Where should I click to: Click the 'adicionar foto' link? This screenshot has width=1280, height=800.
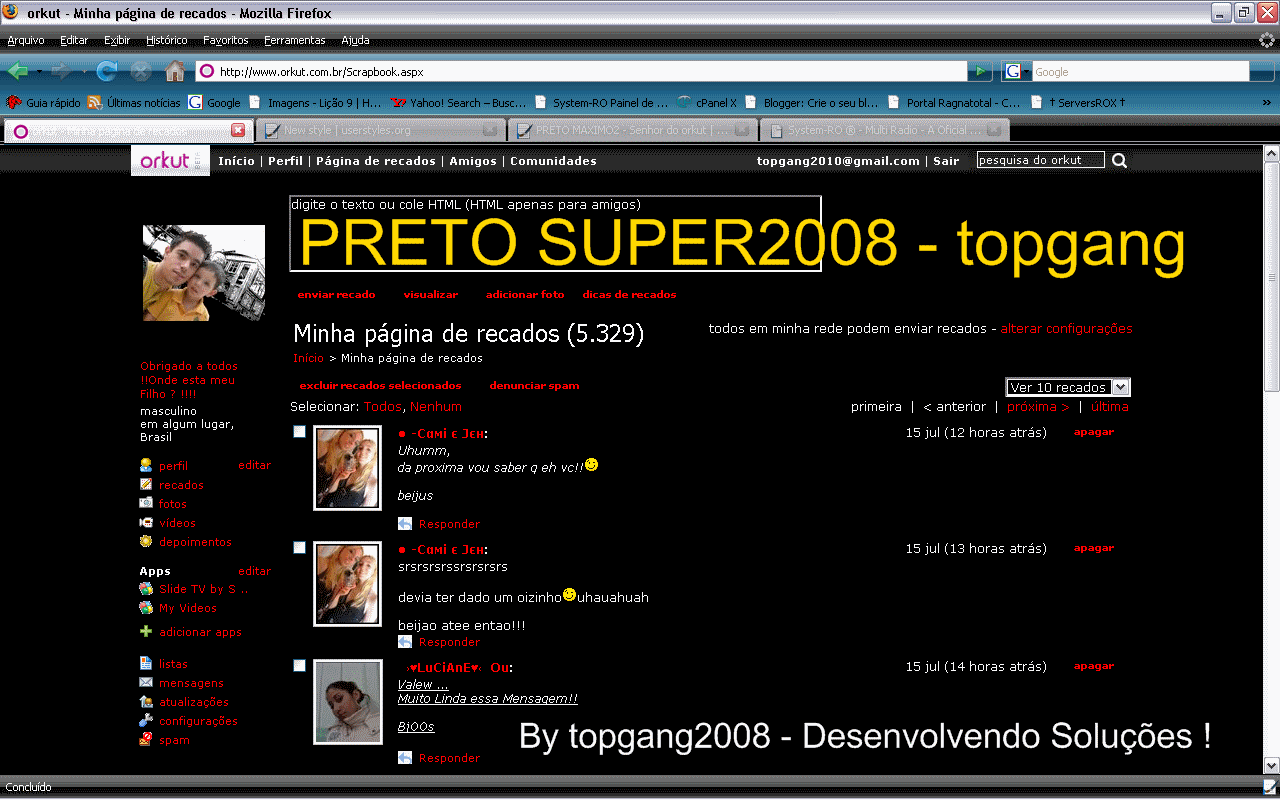tap(525, 295)
